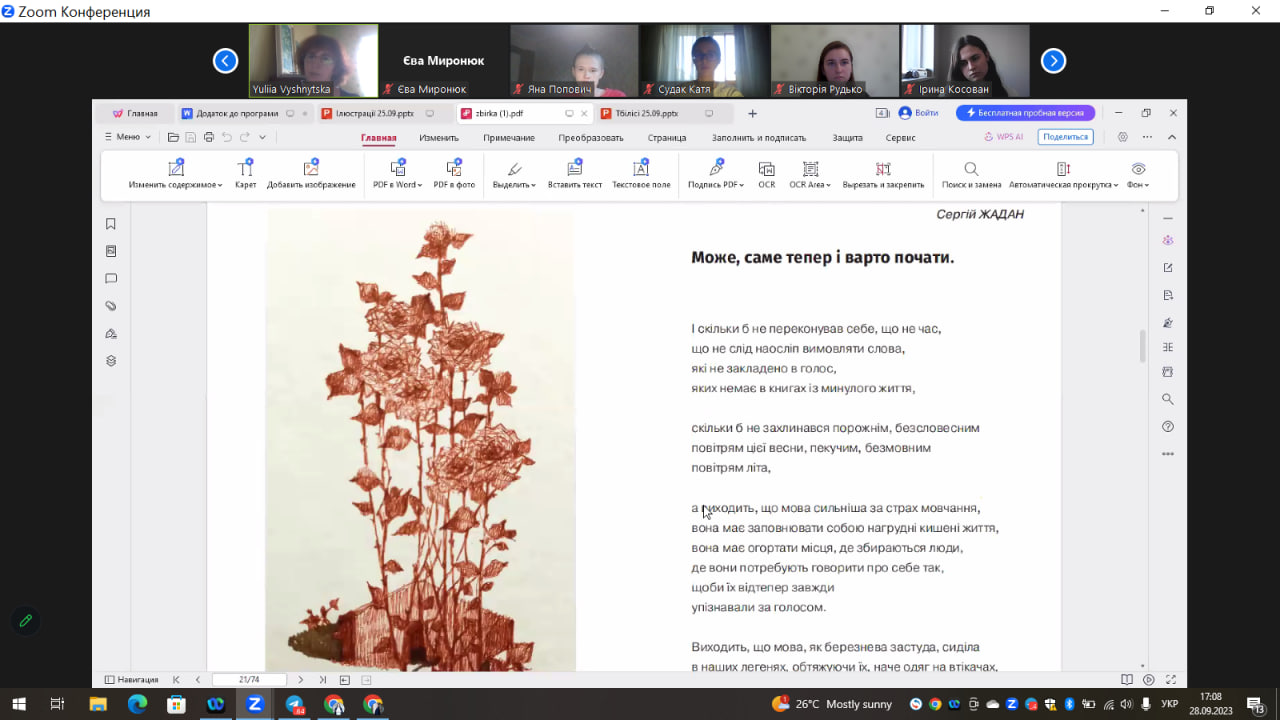This screenshot has height=720, width=1280.
Task: Click the Crop and Pin (Вырезать и закрепить) tool
Action: tap(882, 170)
